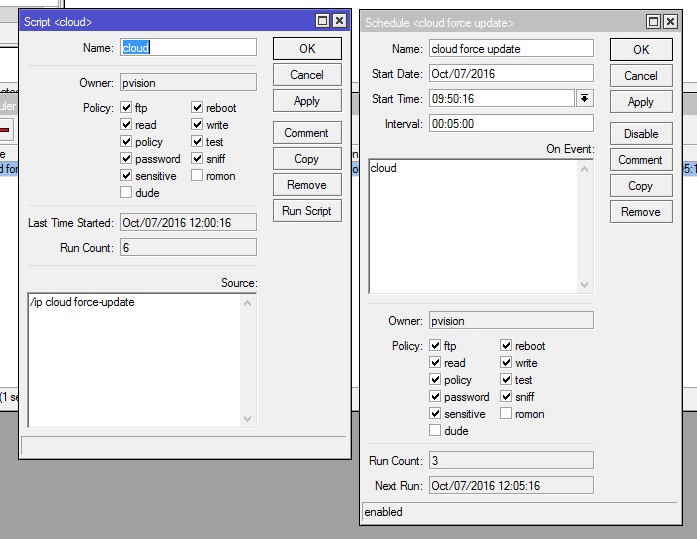
Task: Add a Comment to the script
Action: [x=307, y=133]
